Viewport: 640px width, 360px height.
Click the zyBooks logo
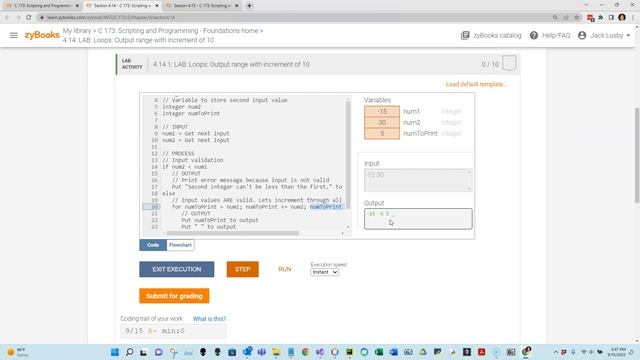pyautogui.click(x=42, y=35)
